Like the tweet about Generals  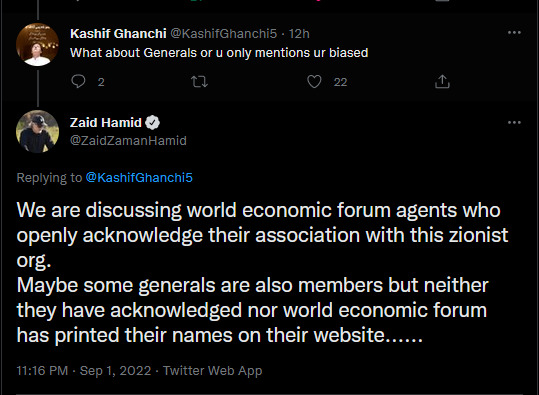314,81
